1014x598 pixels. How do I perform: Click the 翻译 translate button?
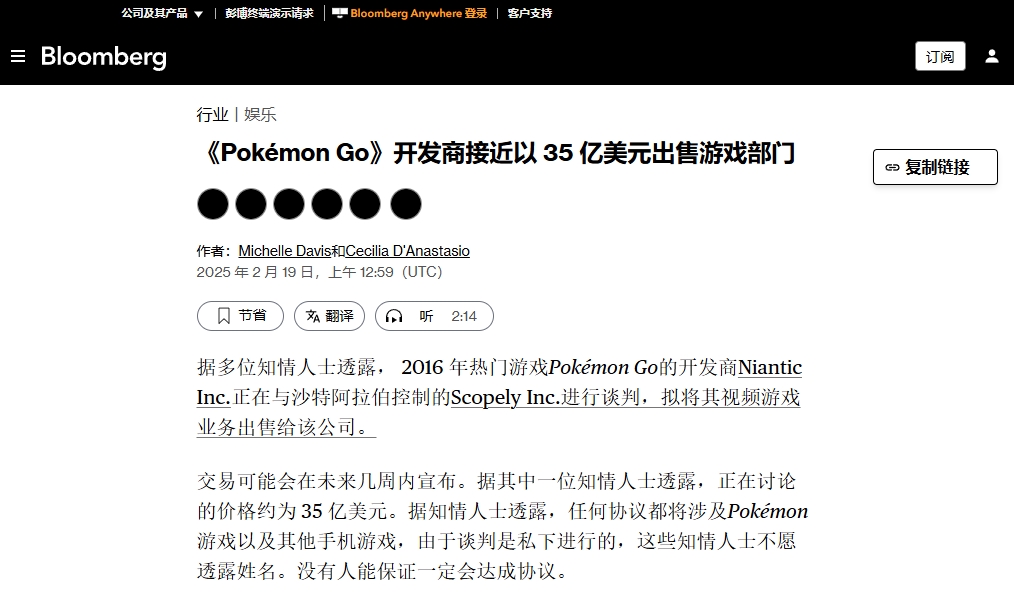(329, 315)
